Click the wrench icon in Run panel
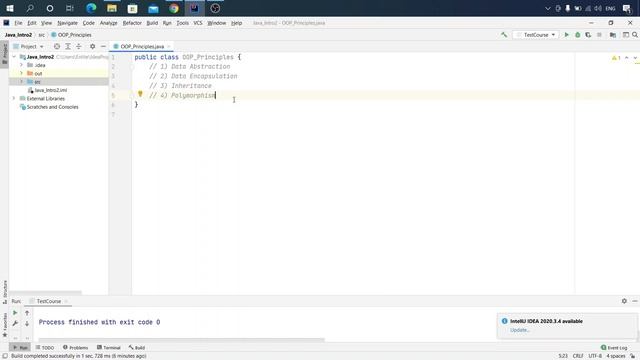640x360 pixels. 15,323
